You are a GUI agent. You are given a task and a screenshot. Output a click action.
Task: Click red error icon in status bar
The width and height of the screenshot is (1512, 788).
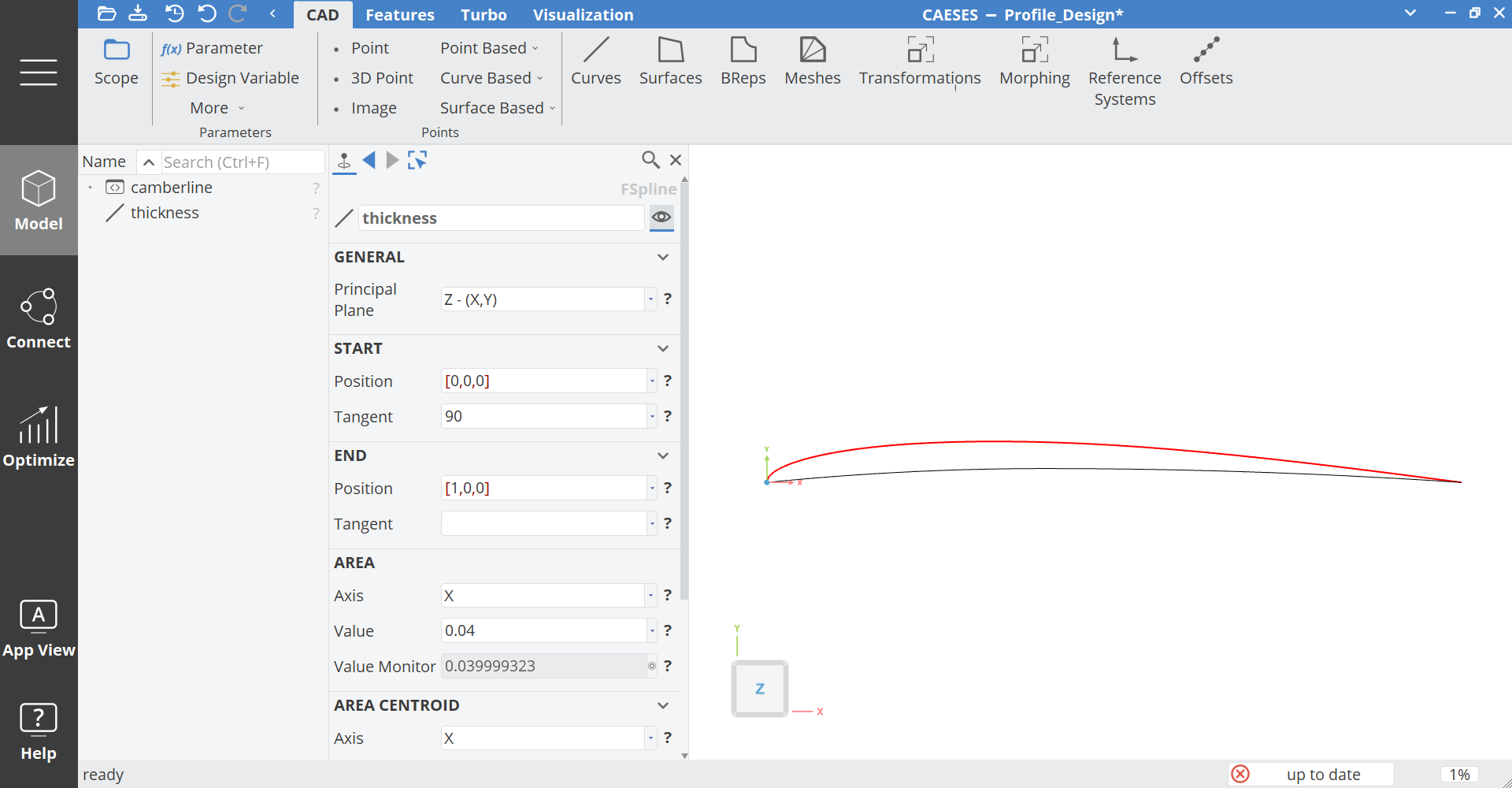click(1240, 774)
